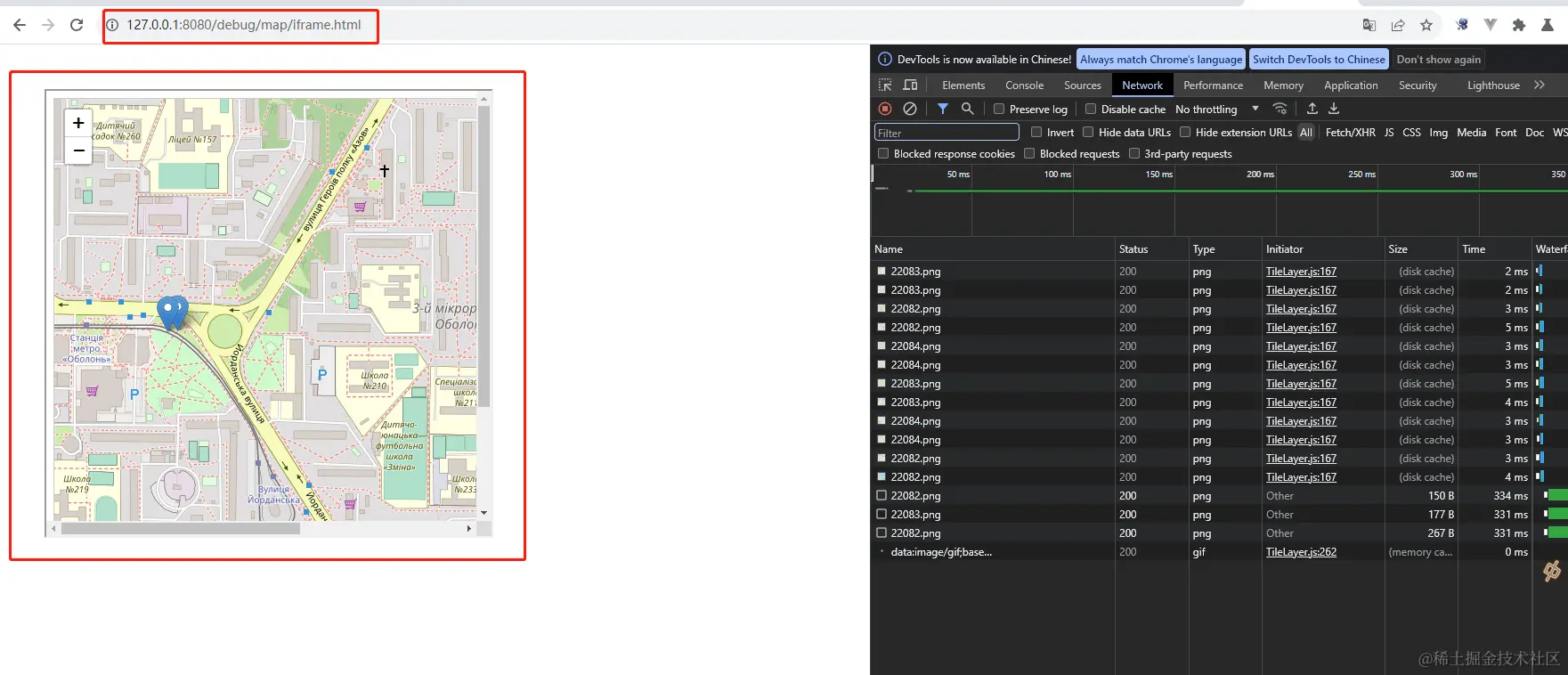The width and height of the screenshot is (1568, 675).
Task: Filter requests by CSS type
Action: tap(1411, 132)
